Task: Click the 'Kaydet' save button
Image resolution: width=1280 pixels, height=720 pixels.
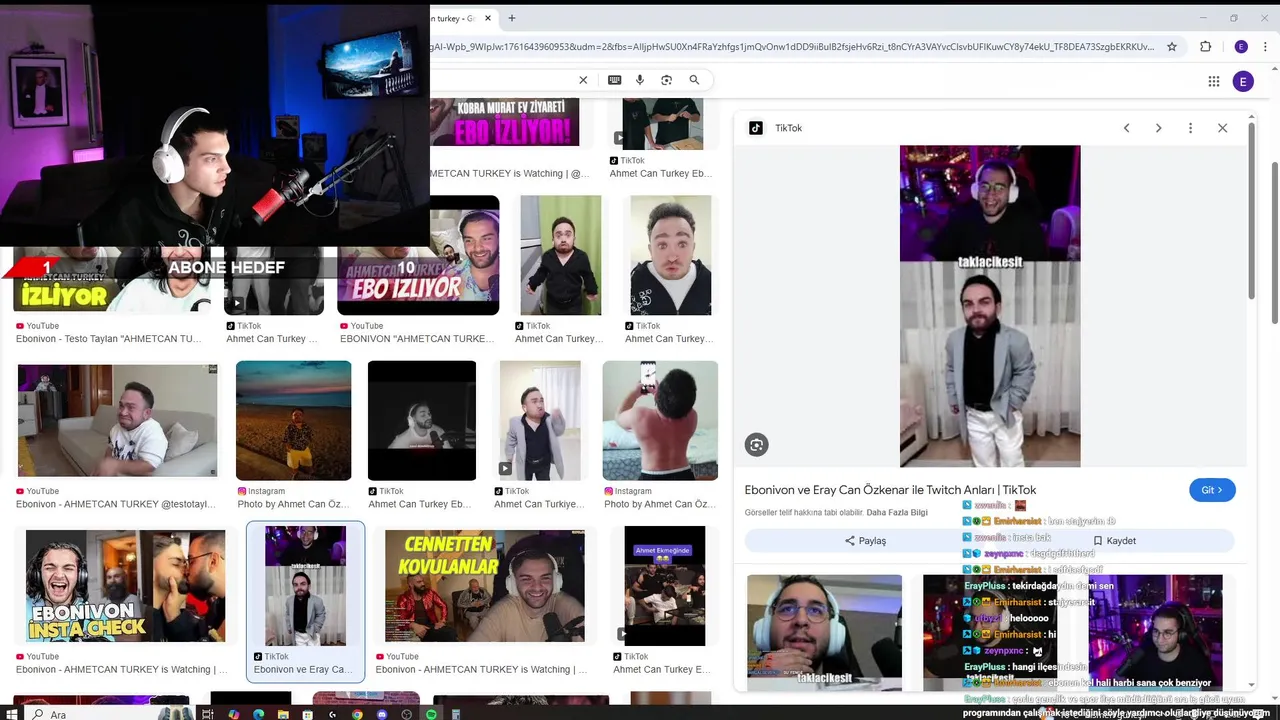Action: (x=1114, y=541)
